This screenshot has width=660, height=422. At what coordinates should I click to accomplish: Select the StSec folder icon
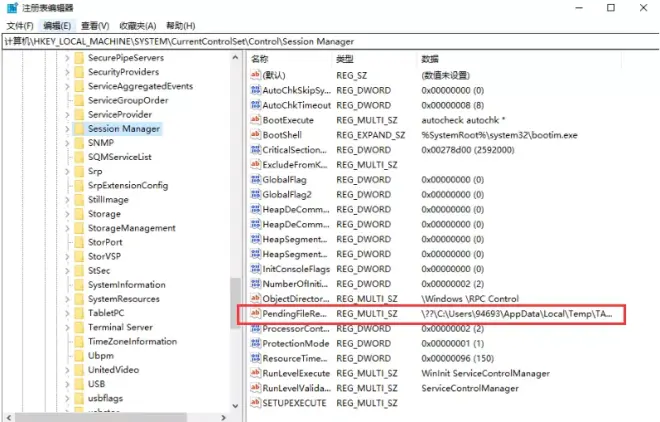(x=79, y=271)
